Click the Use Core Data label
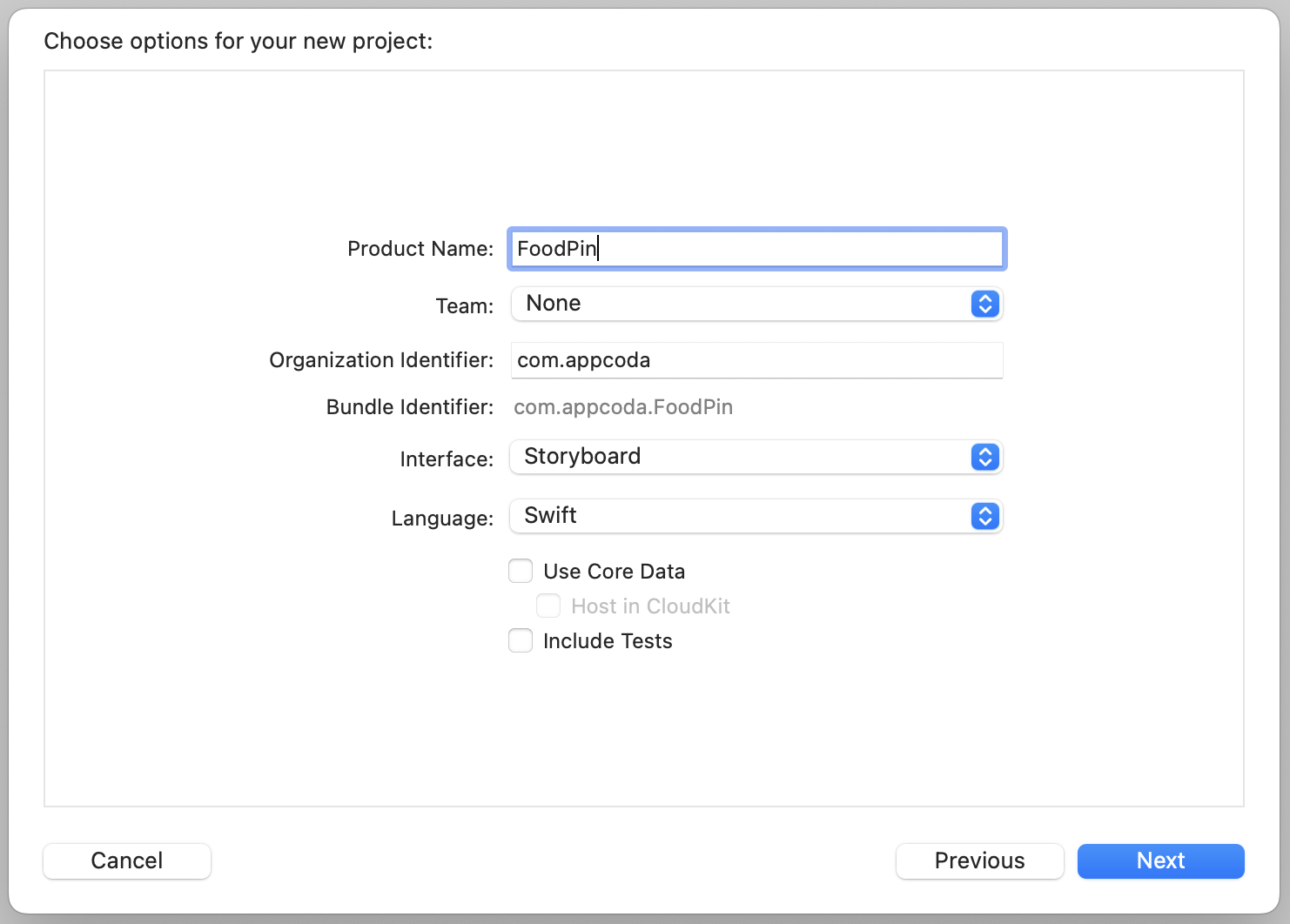Viewport: 1290px width, 924px height. [x=614, y=571]
